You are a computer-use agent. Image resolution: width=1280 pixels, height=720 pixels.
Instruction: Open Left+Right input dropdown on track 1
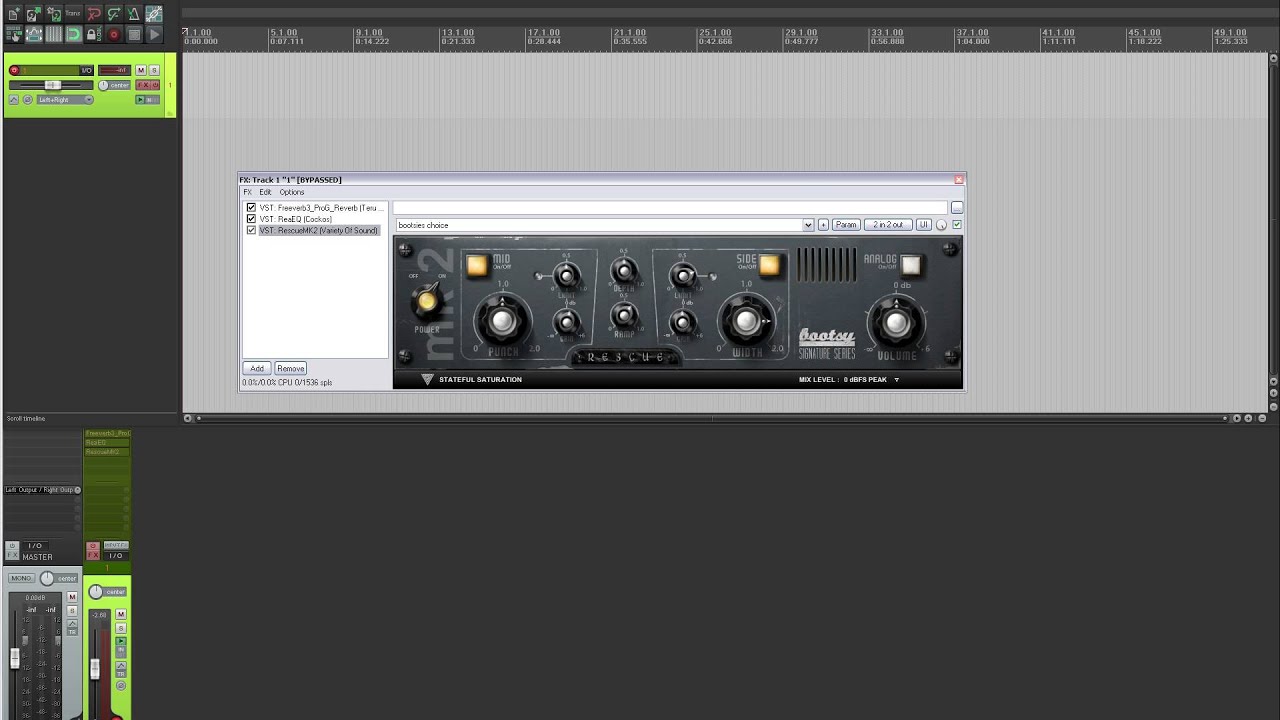65,100
